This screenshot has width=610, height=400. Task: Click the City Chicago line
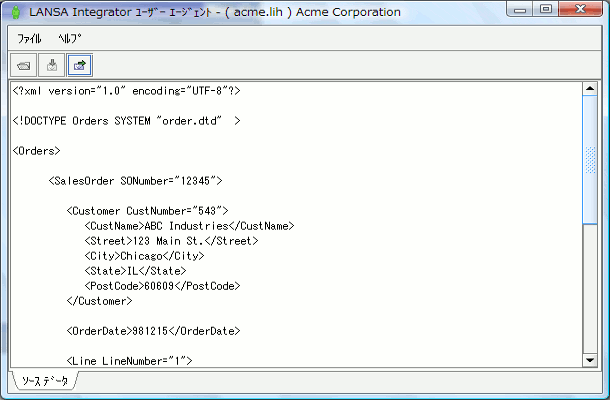point(144,256)
